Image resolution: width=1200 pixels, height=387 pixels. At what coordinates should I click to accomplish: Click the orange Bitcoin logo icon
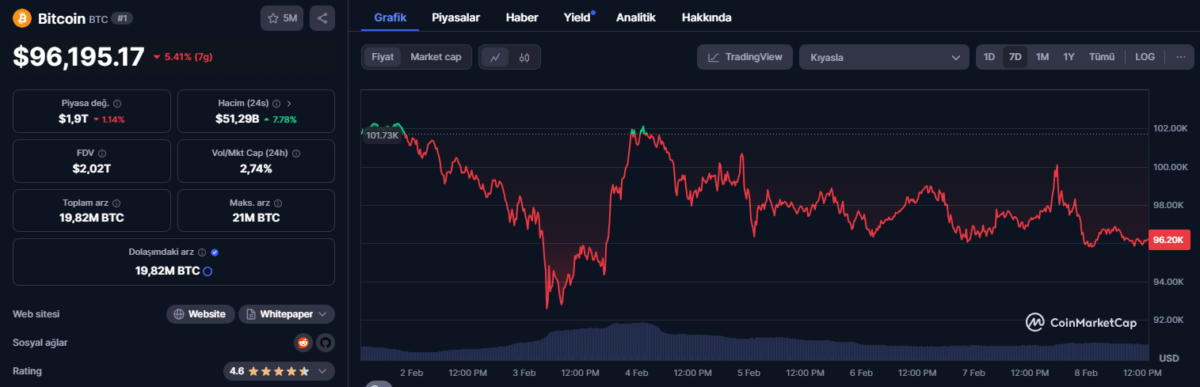tap(21, 18)
